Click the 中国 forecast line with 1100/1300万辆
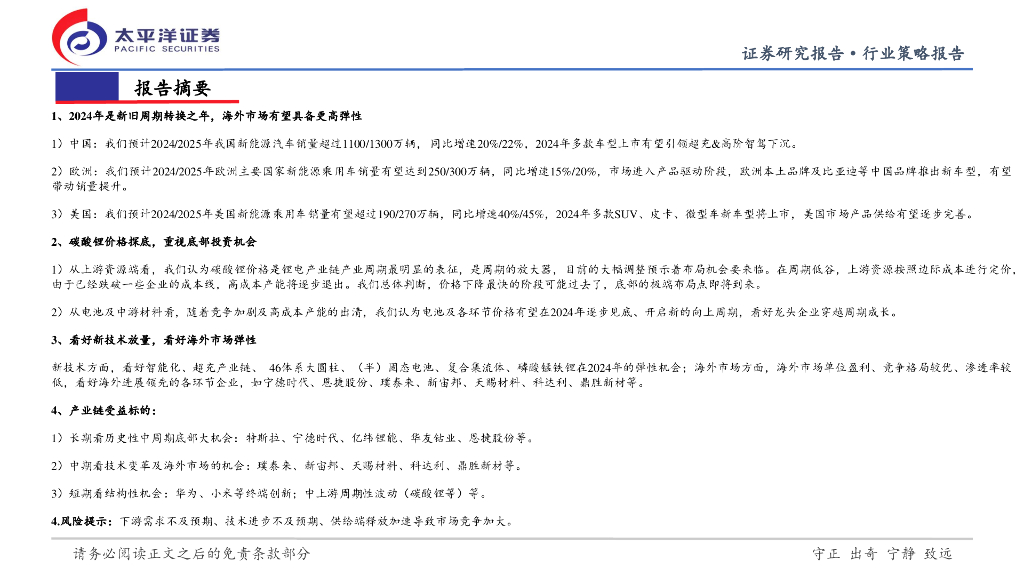The image size is (1024, 576). (x=424, y=144)
